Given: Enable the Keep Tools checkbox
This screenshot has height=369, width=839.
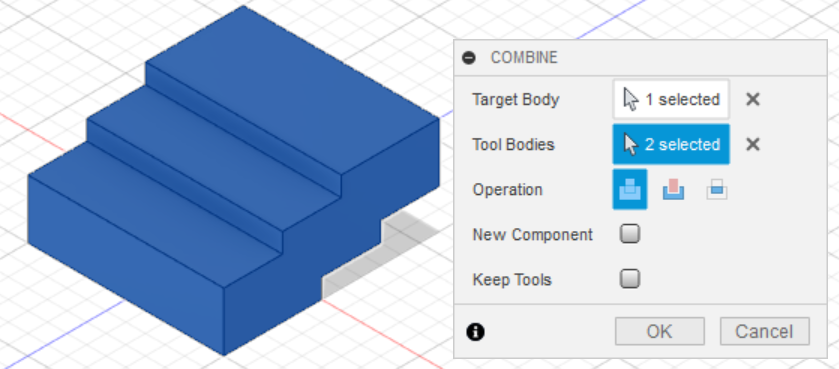Looking at the screenshot, I should [x=630, y=279].
